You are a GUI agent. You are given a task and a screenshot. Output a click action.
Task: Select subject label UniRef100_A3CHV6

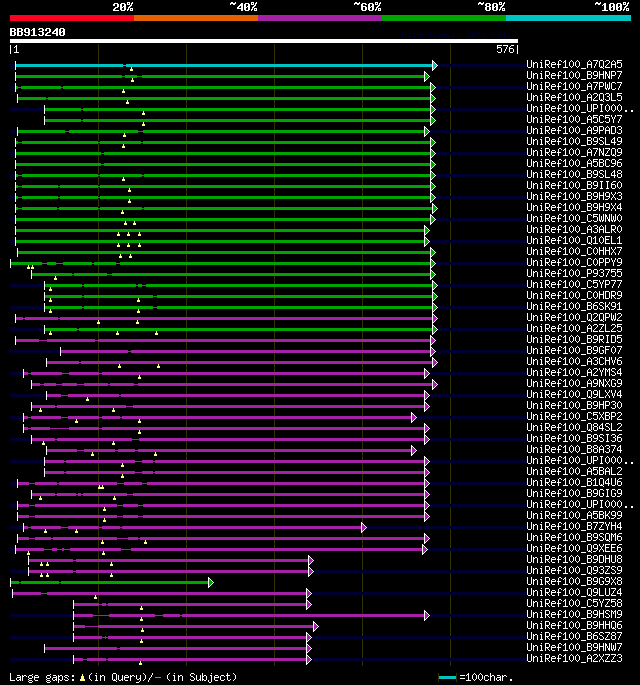tap(574, 361)
